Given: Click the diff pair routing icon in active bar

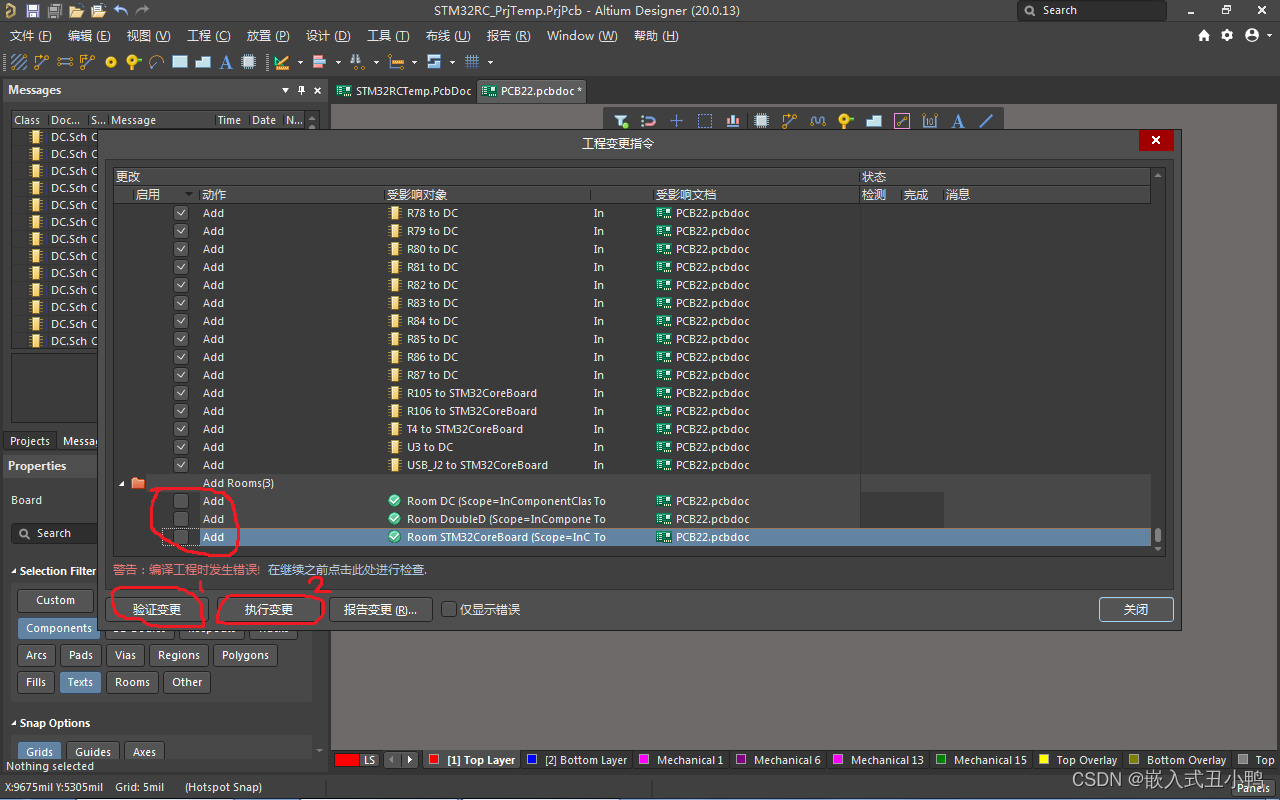Looking at the screenshot, I should (818, 121).
